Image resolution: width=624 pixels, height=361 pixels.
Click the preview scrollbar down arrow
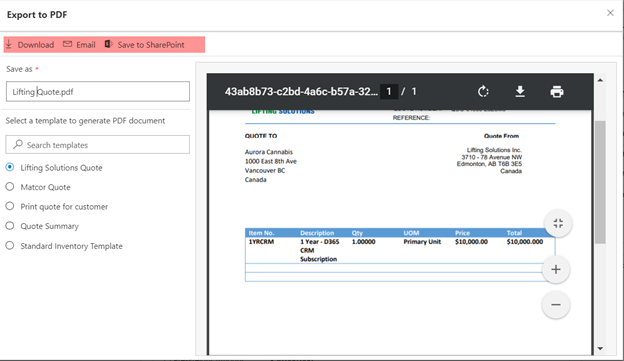(600, 349)
